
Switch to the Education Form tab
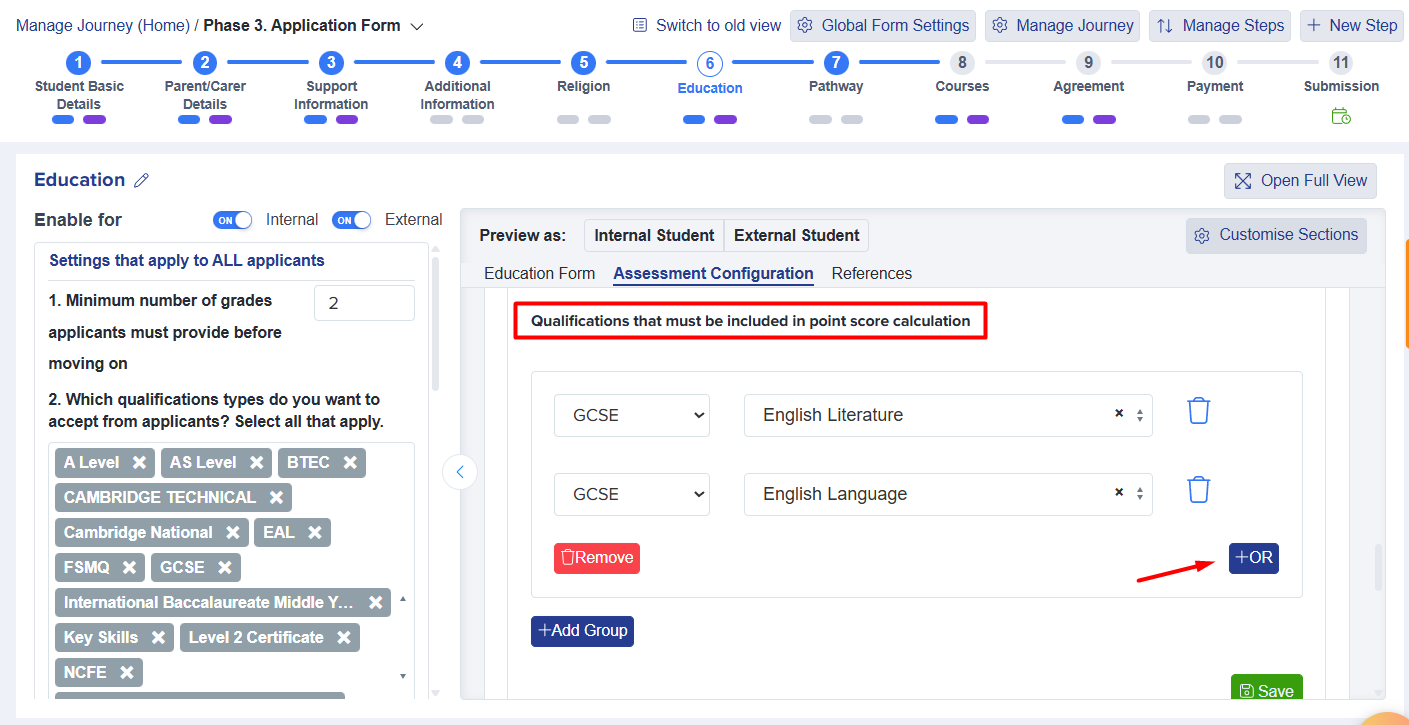tap(539, 274)
